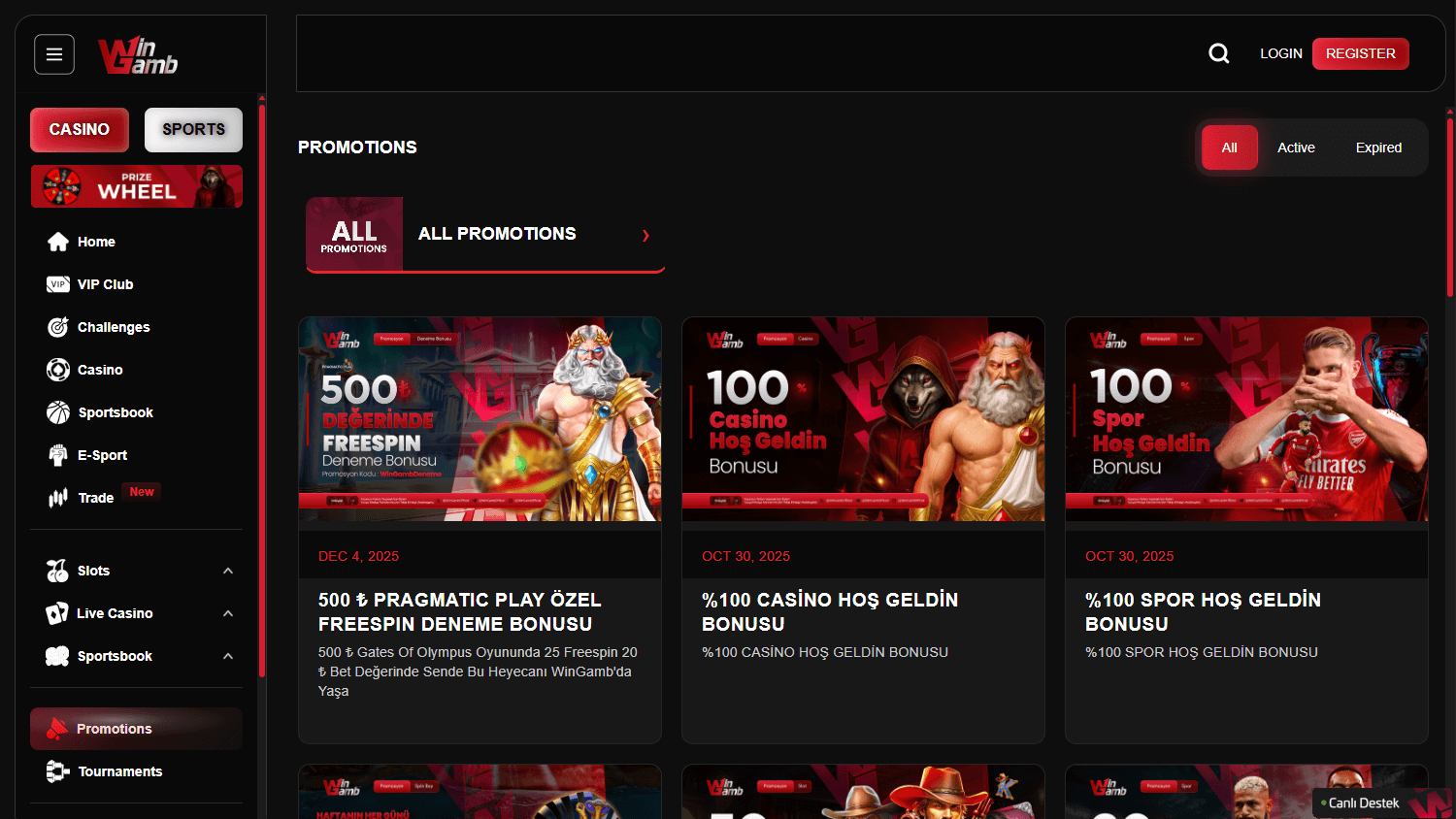
Task: Select the Sportsbook basketball icon
Action: coord(58,412)
